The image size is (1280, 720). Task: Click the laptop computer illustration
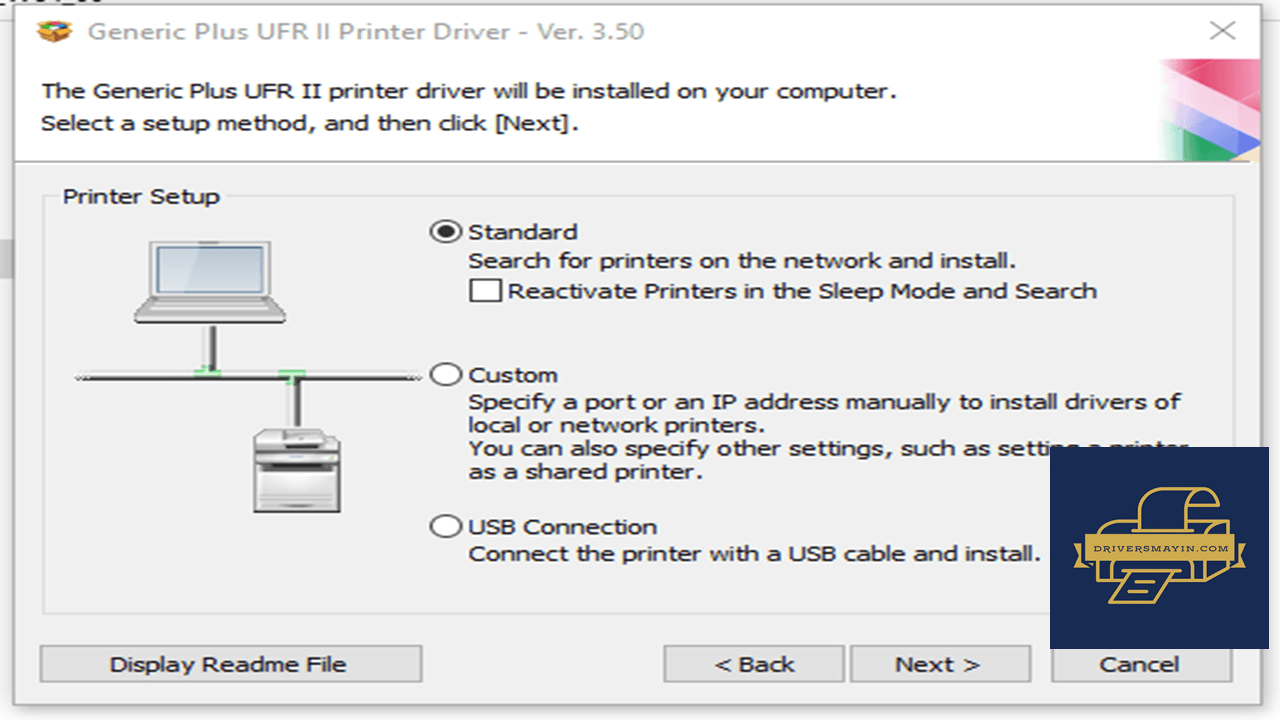pos(210,282)
